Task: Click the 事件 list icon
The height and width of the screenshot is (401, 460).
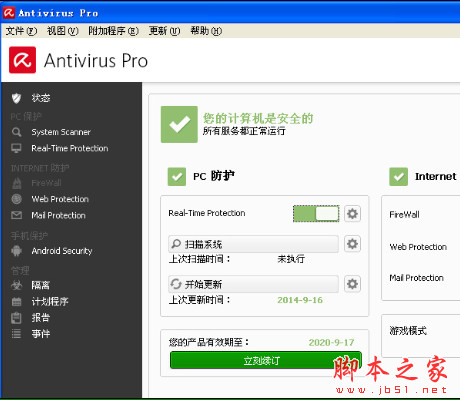Action: coord(16,334)
